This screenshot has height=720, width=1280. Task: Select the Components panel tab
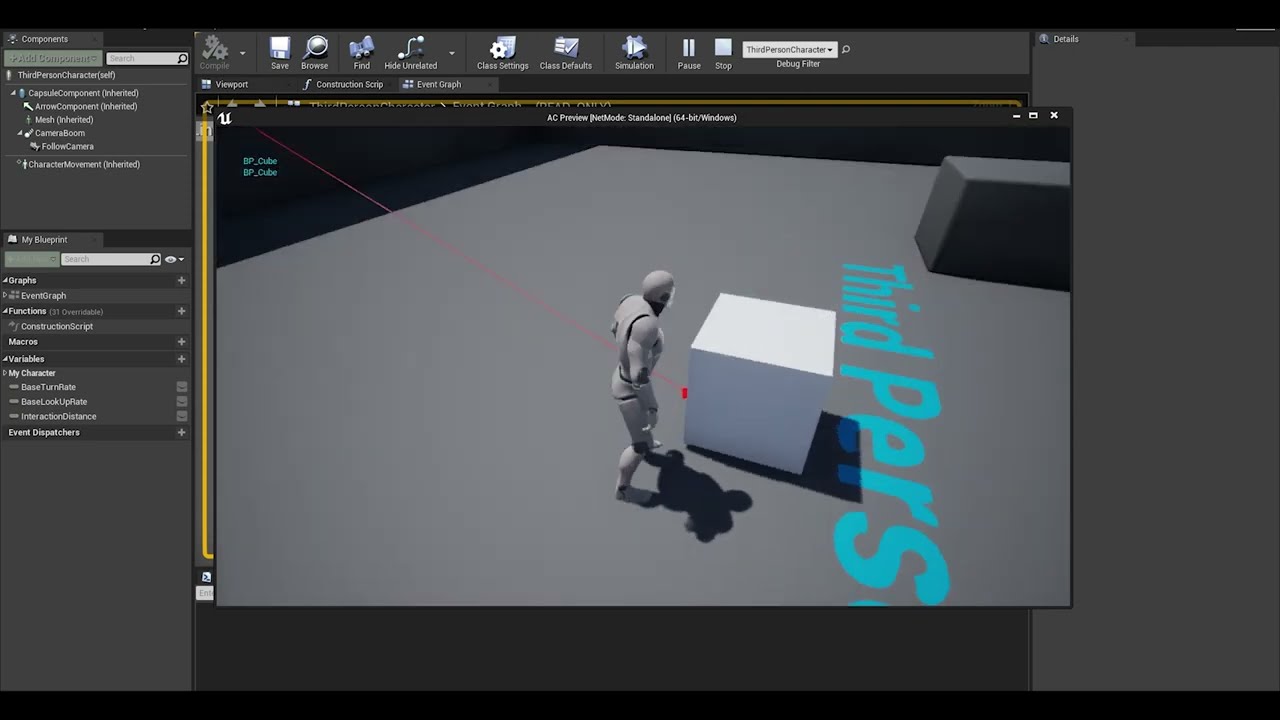pos(44,39)
